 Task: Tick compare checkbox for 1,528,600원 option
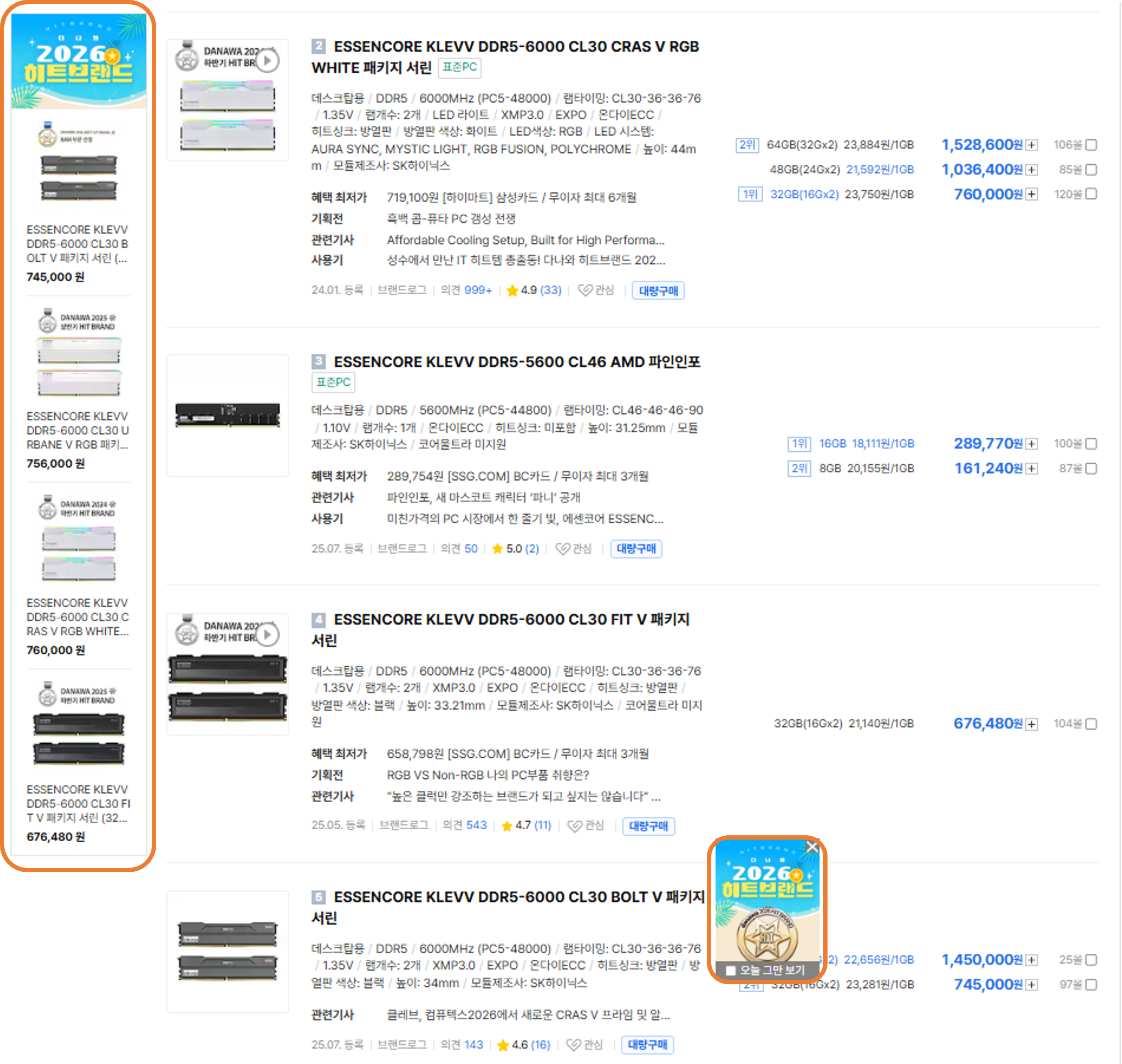(1091, 145)
